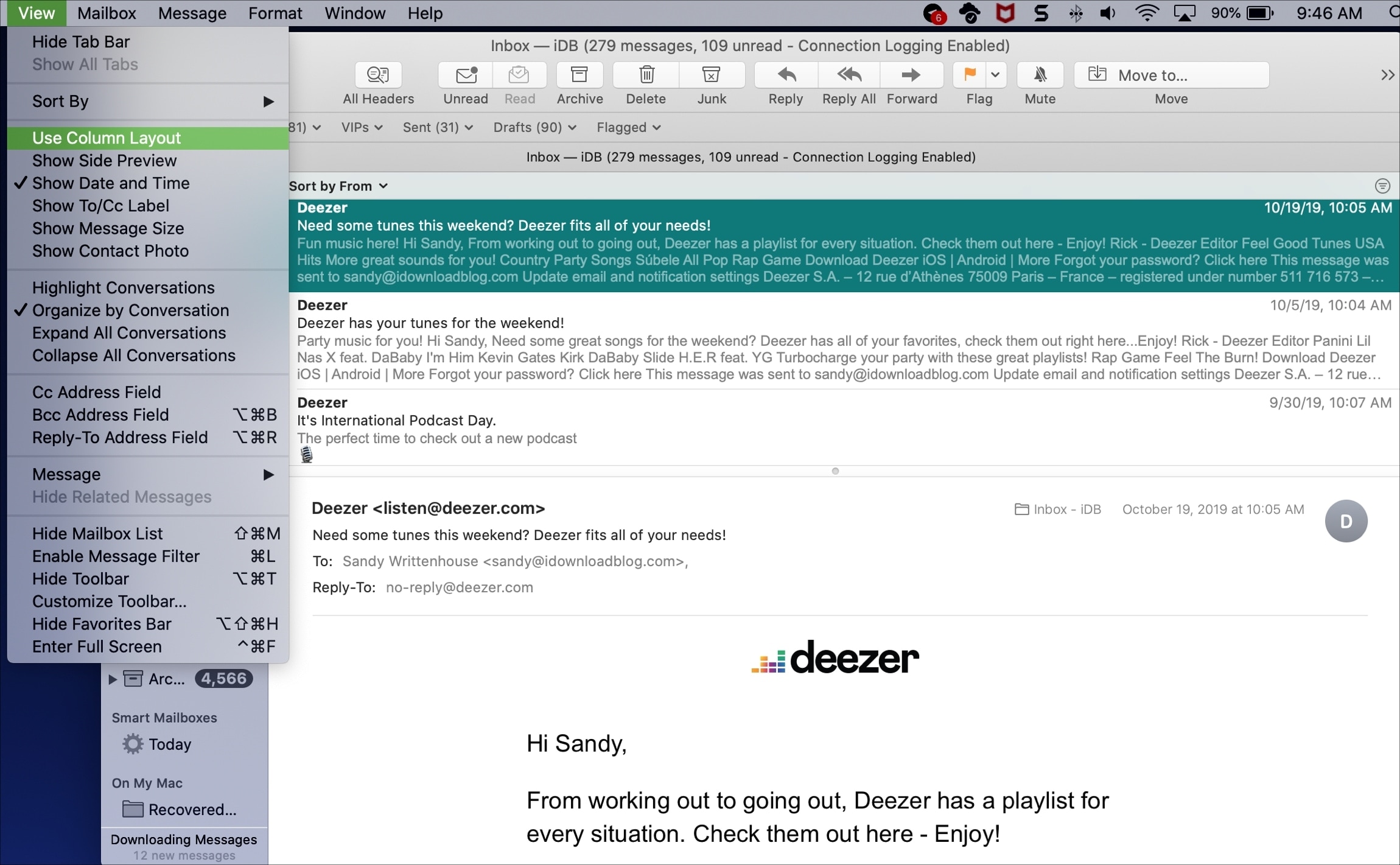
Task: Click the Deezer sender avatar D
Action: pos(1346,521)
